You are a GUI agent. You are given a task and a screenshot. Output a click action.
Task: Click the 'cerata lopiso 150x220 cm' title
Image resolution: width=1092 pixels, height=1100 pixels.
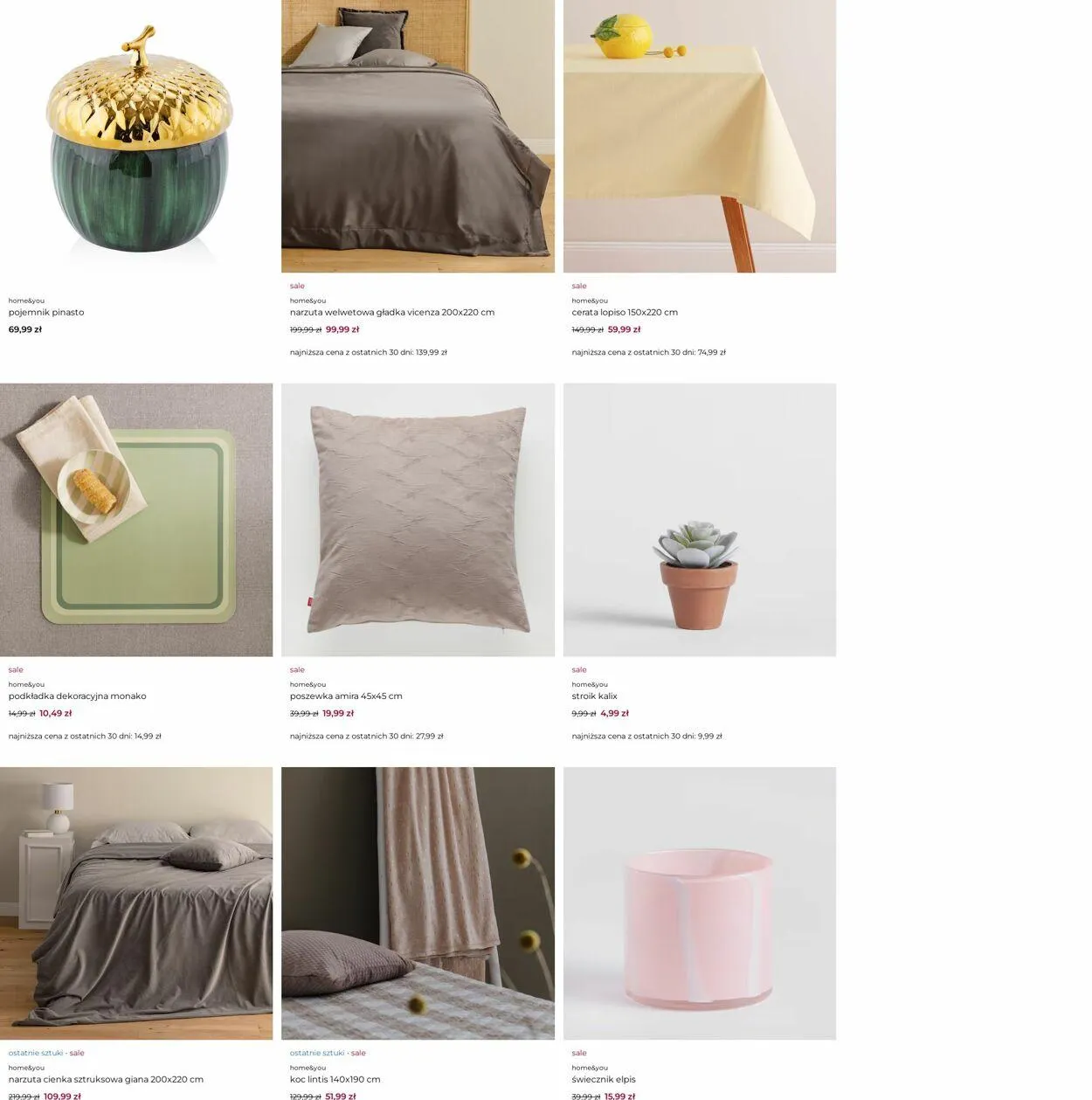[625, 312]
